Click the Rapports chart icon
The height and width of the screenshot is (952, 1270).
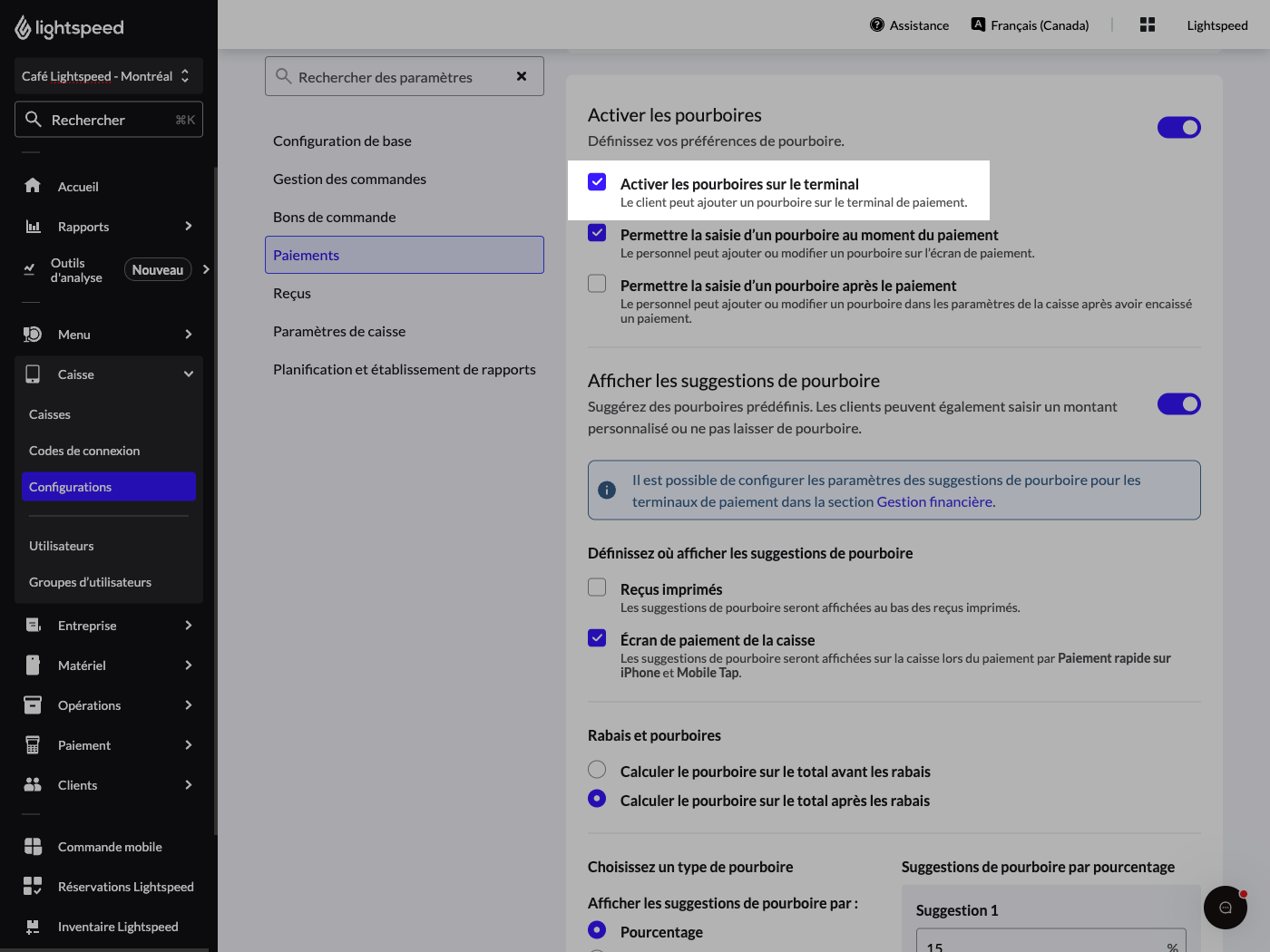[x=33, y=226]
